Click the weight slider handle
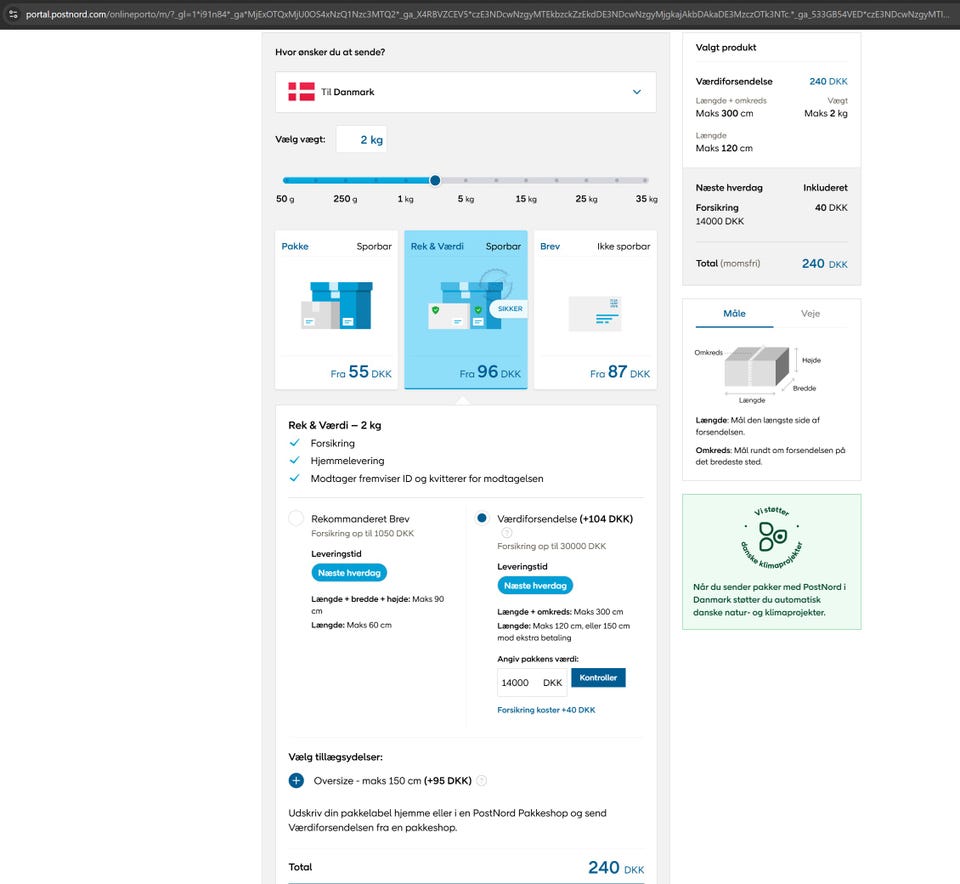 [435, 180]
